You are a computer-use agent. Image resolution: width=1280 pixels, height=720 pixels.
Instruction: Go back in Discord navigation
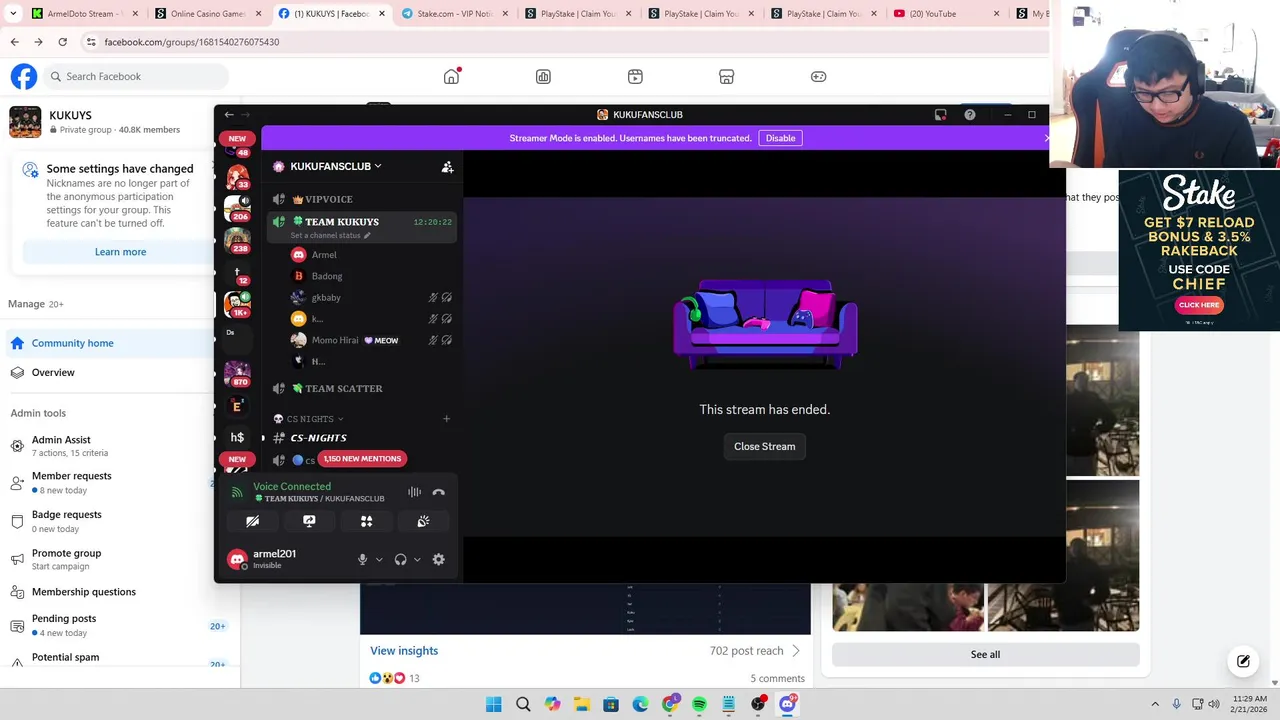click(229, 115)
